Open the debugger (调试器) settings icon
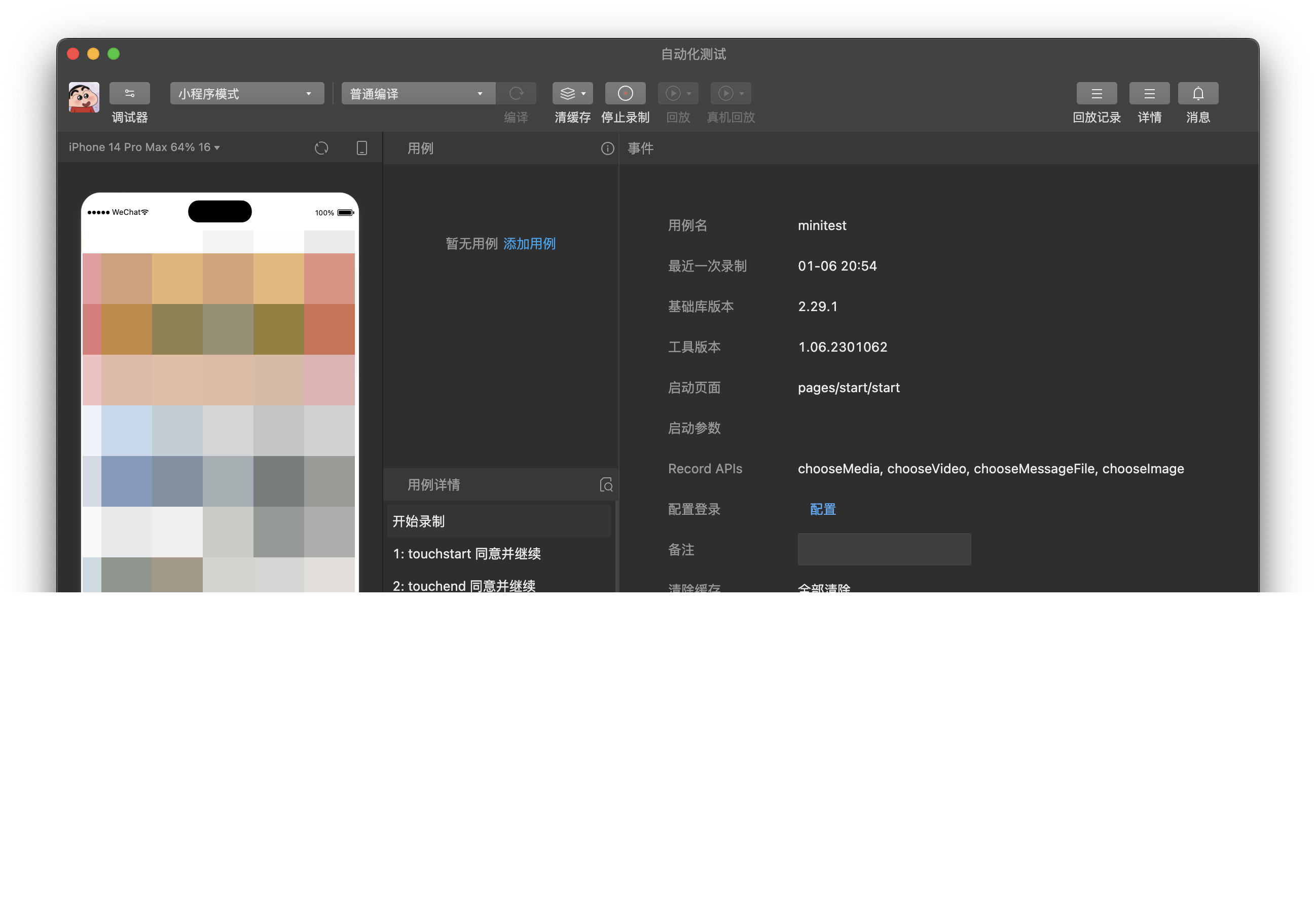Viewport: 1316px width, 908px height. (129, 93)
